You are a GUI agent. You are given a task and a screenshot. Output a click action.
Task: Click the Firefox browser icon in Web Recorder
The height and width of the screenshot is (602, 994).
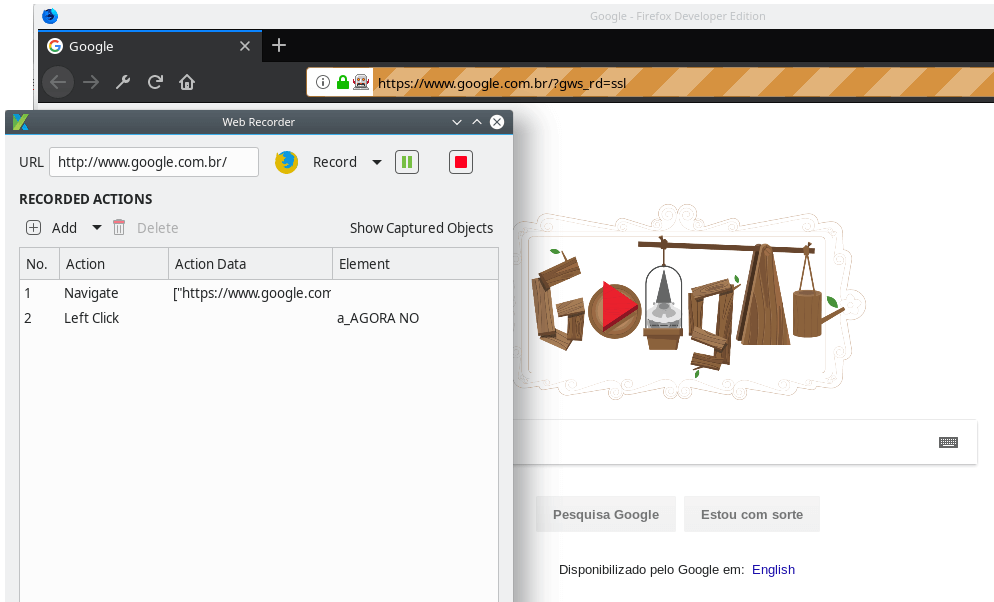[287, 162]
